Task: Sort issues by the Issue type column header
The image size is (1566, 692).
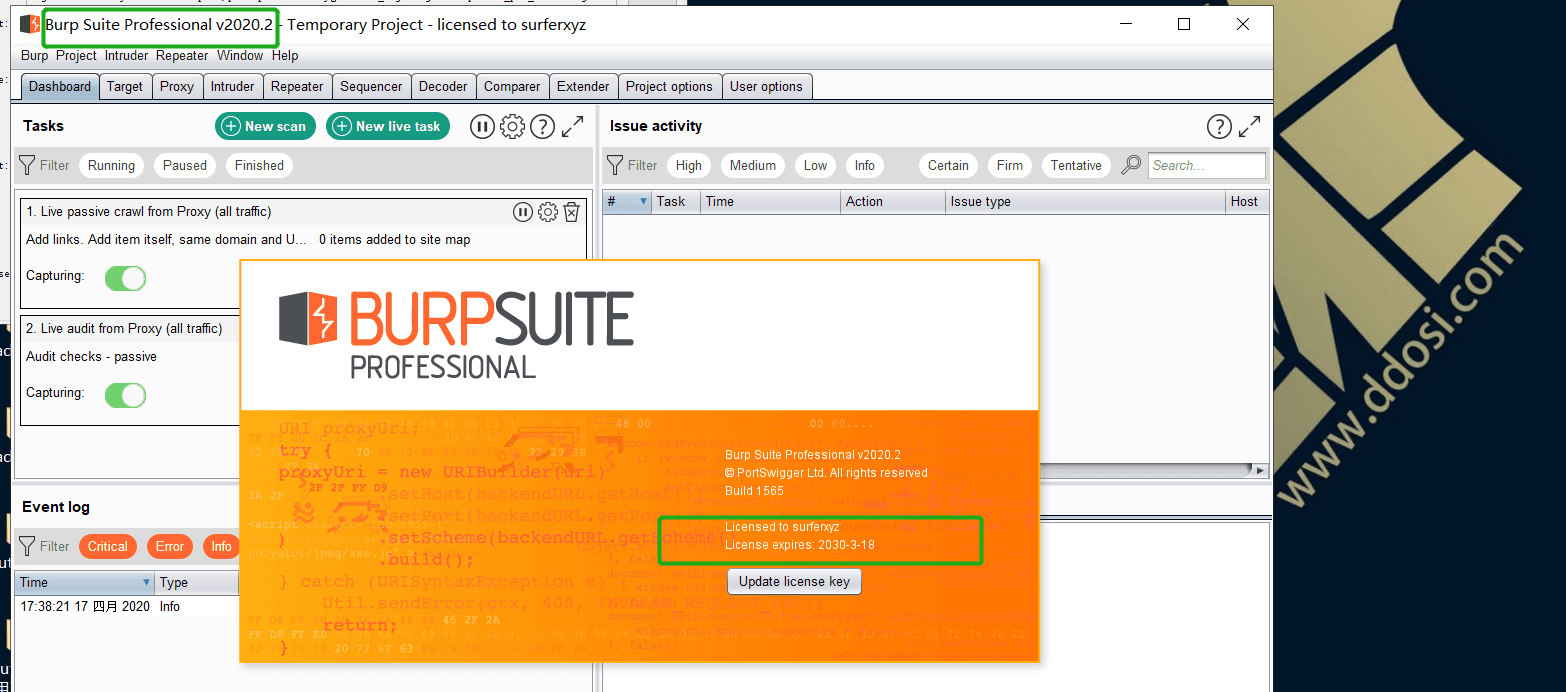Action: (x=1086, y=202)
